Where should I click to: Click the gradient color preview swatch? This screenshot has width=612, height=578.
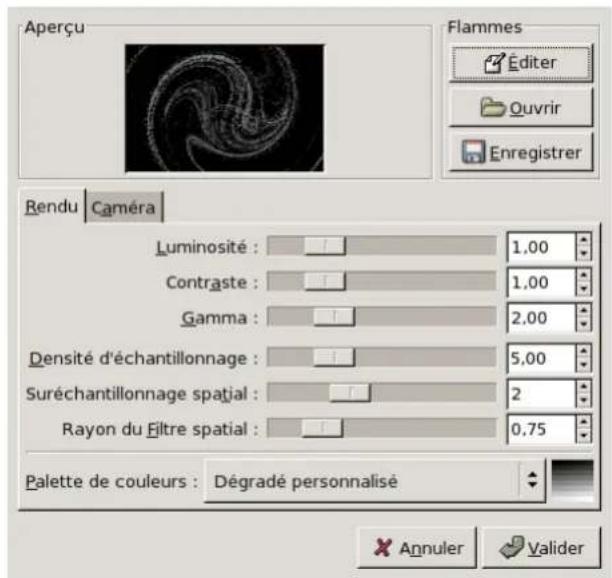[573, 481]
